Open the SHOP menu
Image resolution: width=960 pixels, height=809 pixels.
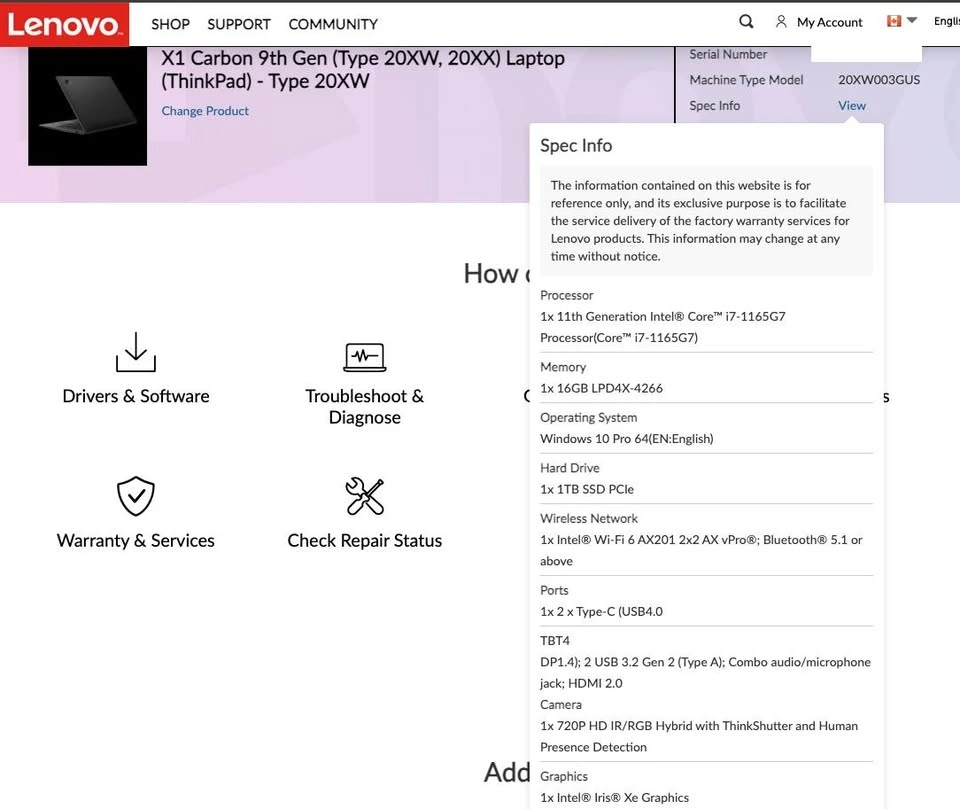coord(170,24)
